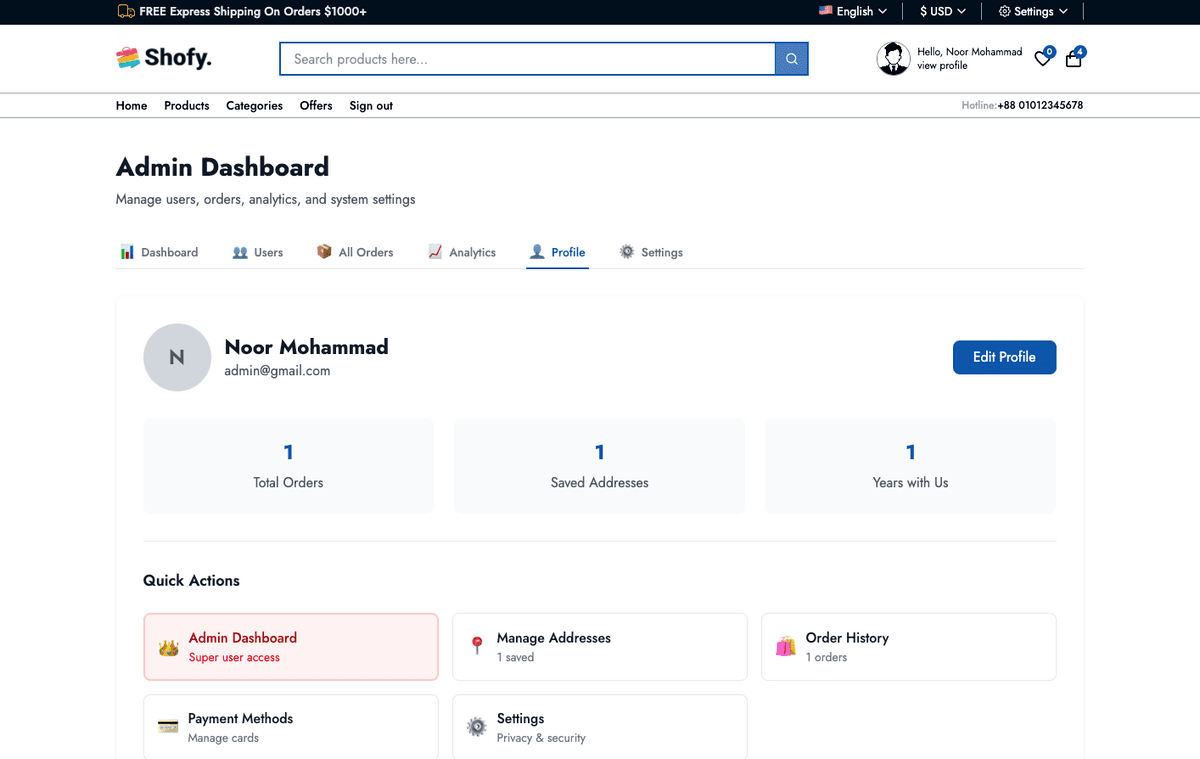Viewport: 1200px width, 759px height.
Task: Expand the Settings dropdown in top bar
Action: (x=1033, y=12)
